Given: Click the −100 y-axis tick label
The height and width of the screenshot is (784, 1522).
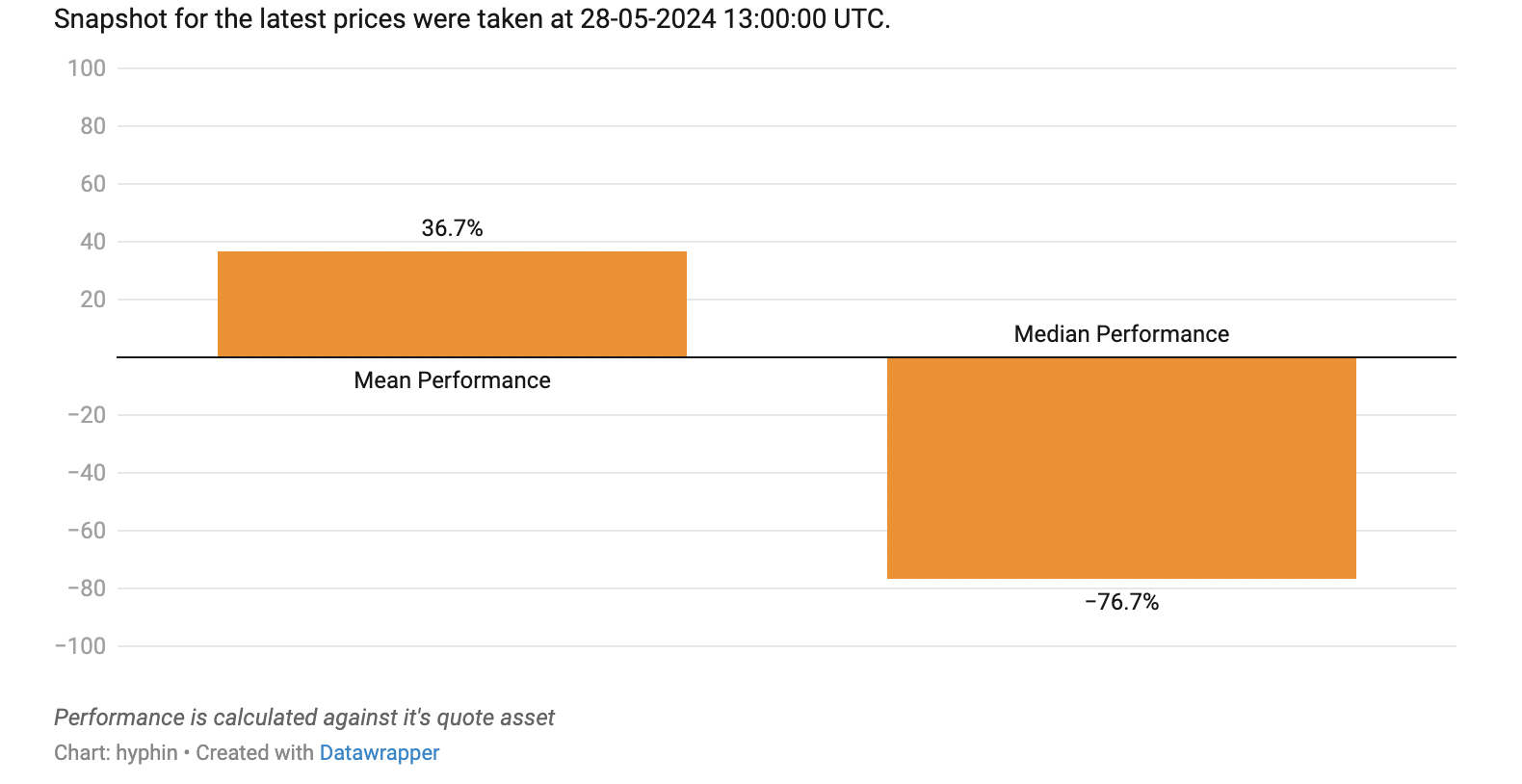Looking at the screenshot, I should (81, 646).
